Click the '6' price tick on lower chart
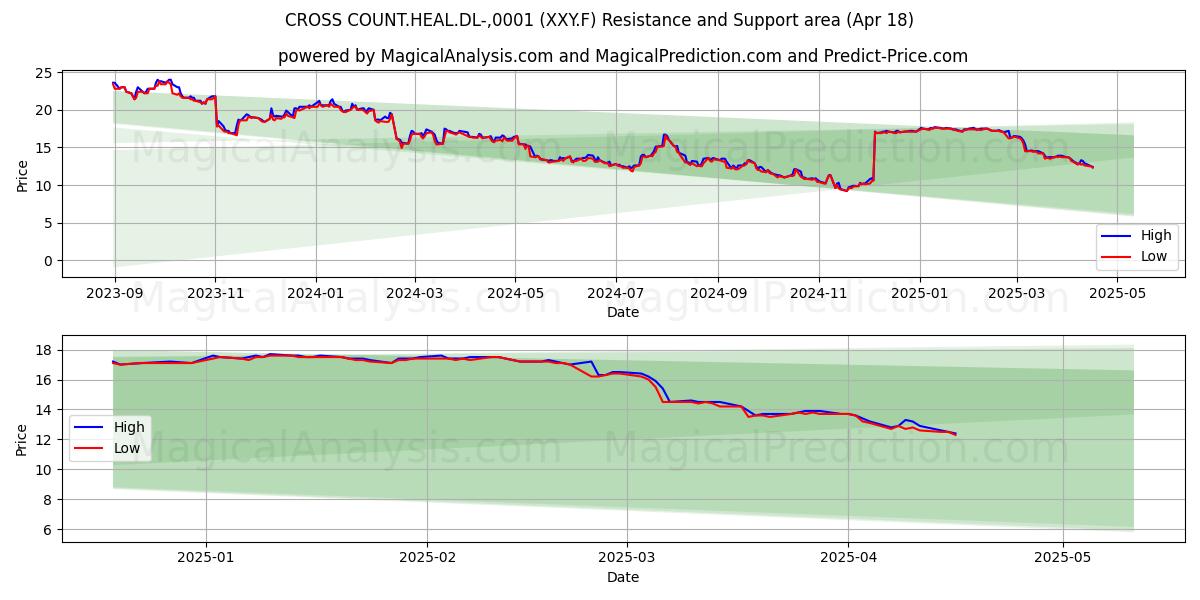This screenshot has width=1200, height=600. tap(49, 529)
